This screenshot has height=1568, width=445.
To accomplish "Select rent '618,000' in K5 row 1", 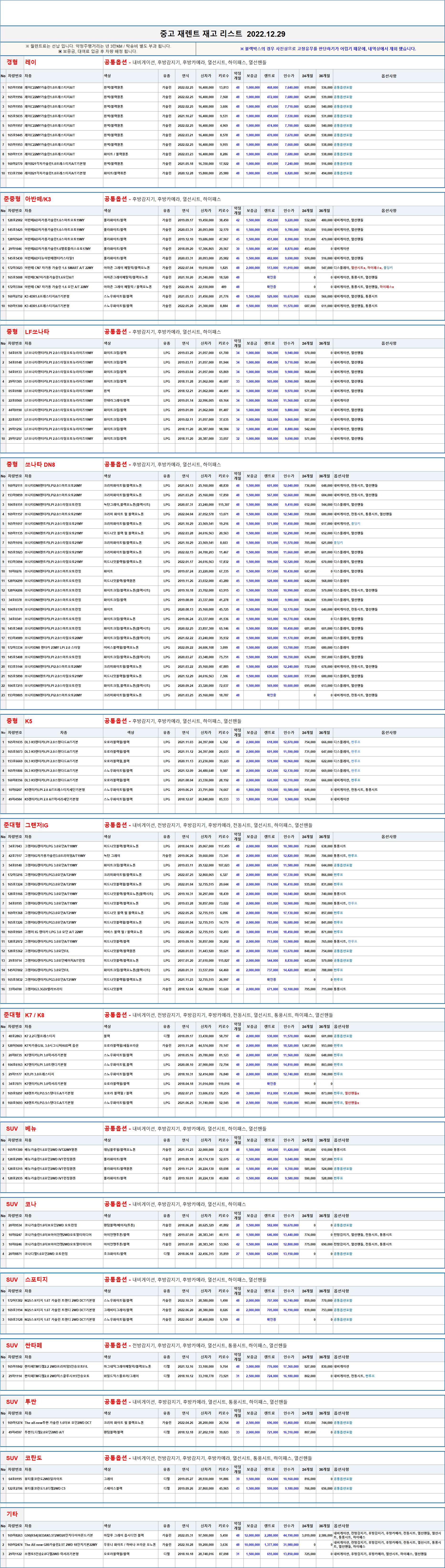I will [273, 742].
